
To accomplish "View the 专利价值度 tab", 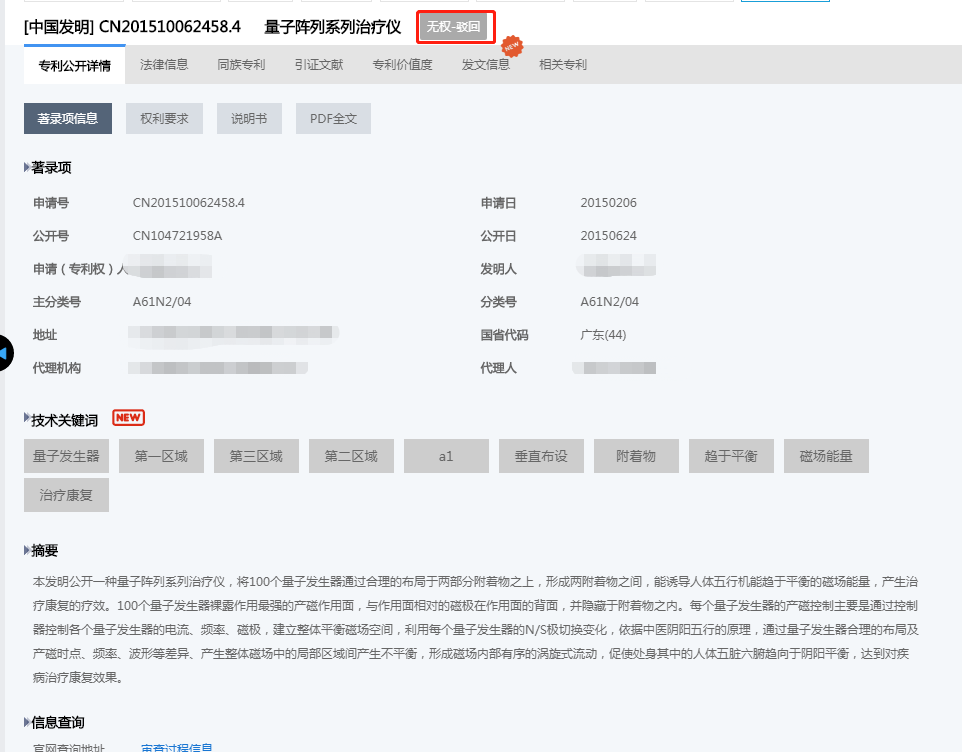I will (x=402, y=64).
